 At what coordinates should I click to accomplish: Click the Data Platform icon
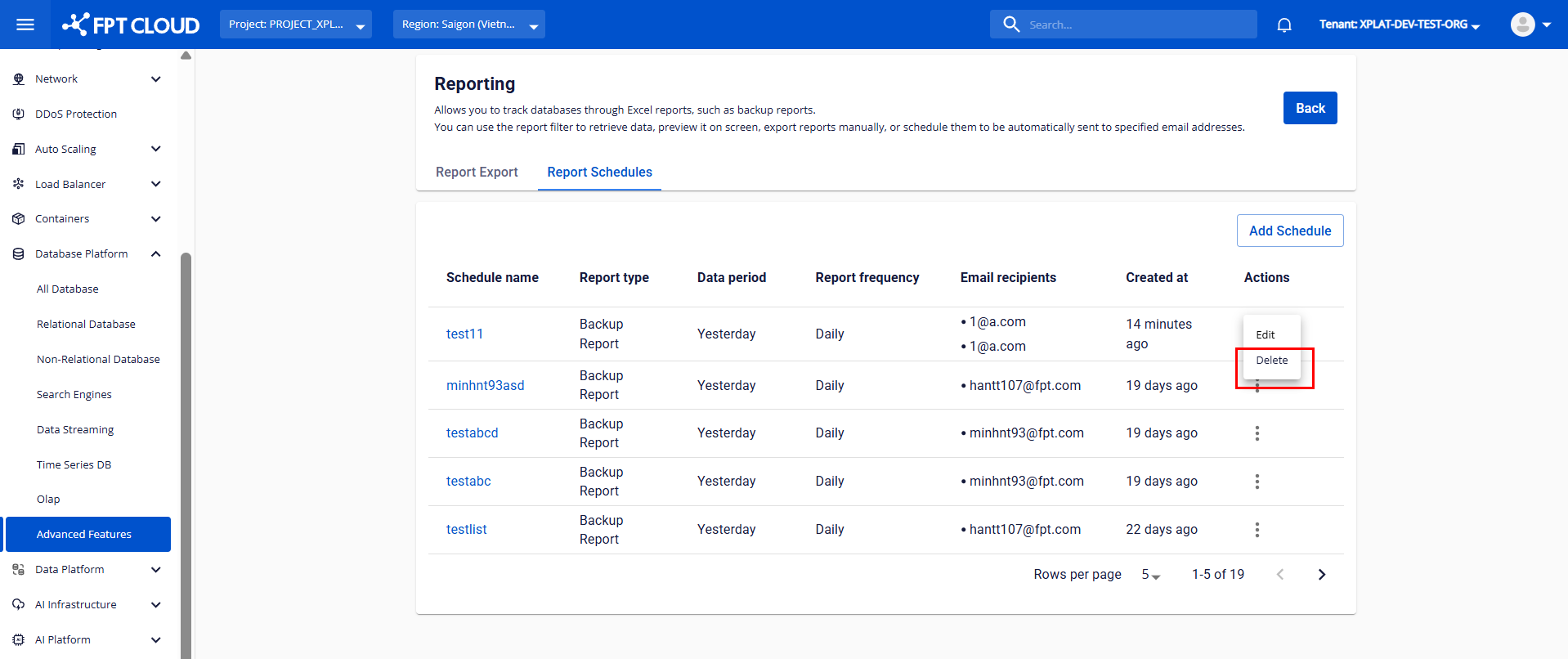coord(19,570)
